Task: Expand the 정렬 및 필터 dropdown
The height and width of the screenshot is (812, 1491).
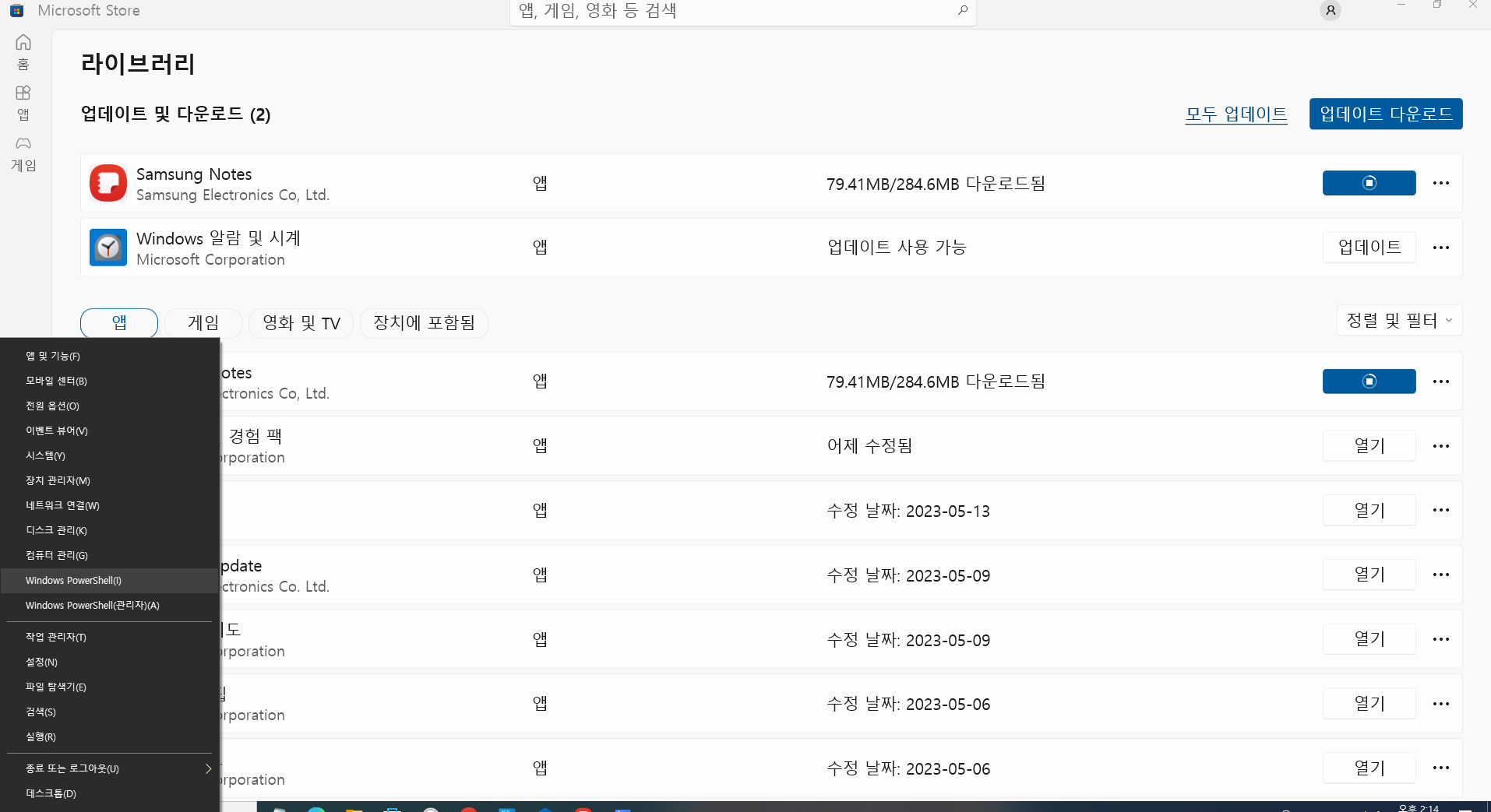Action: [x=1399, y=321]
